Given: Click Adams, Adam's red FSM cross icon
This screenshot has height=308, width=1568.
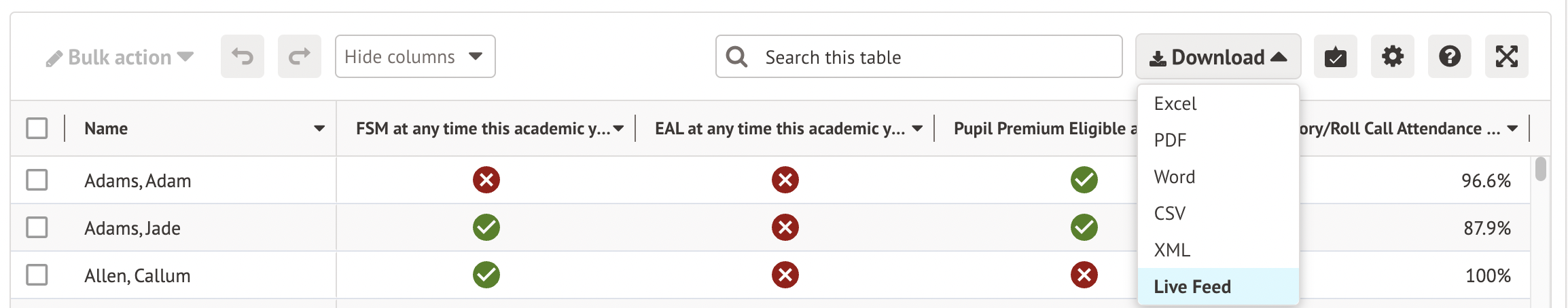Looking at the screenshot, I should point(486,180).
